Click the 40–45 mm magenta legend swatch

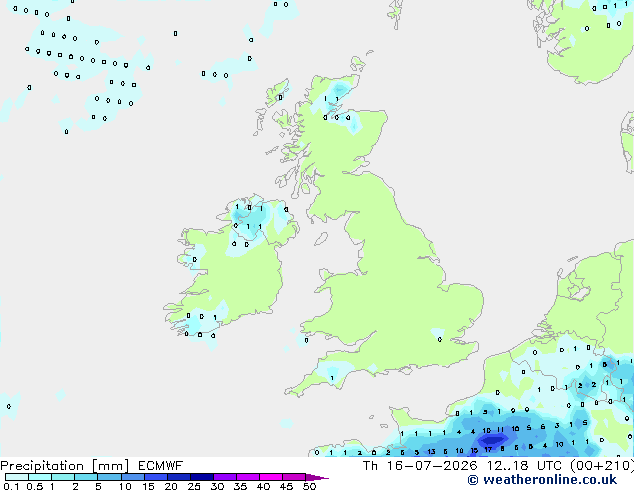[x=271, y=477]
